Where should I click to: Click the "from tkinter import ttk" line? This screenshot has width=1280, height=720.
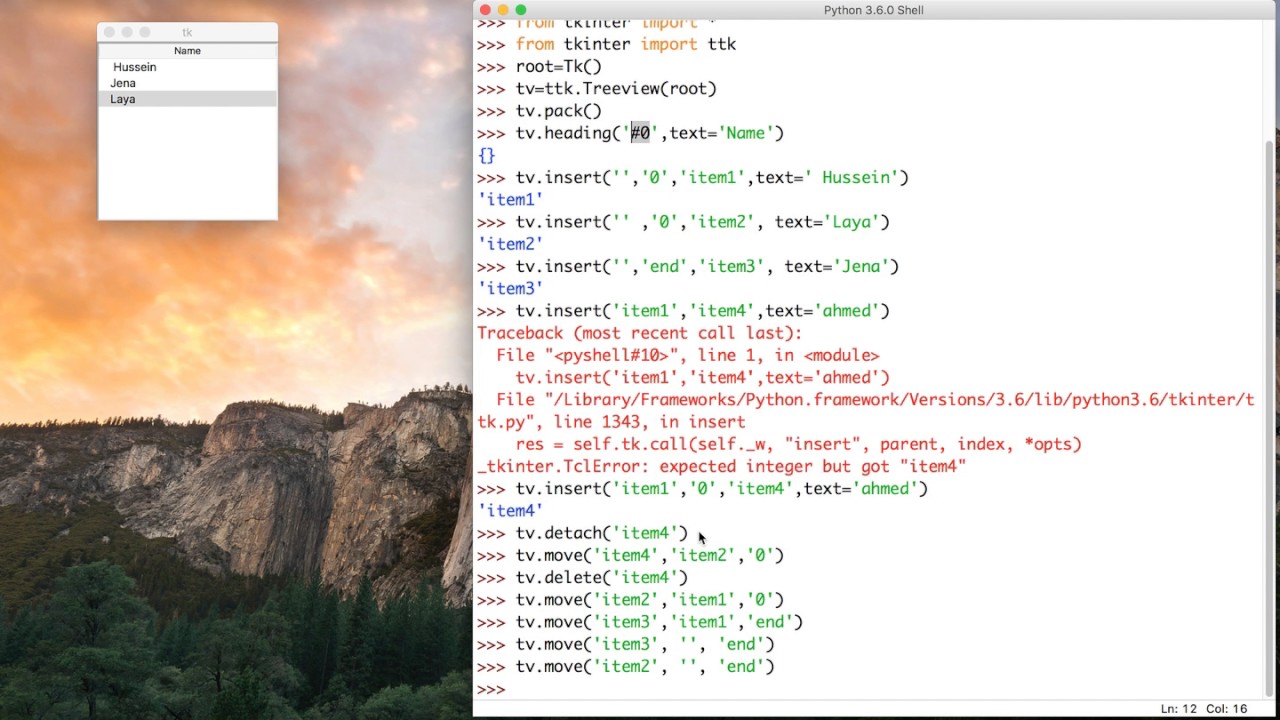625,44
